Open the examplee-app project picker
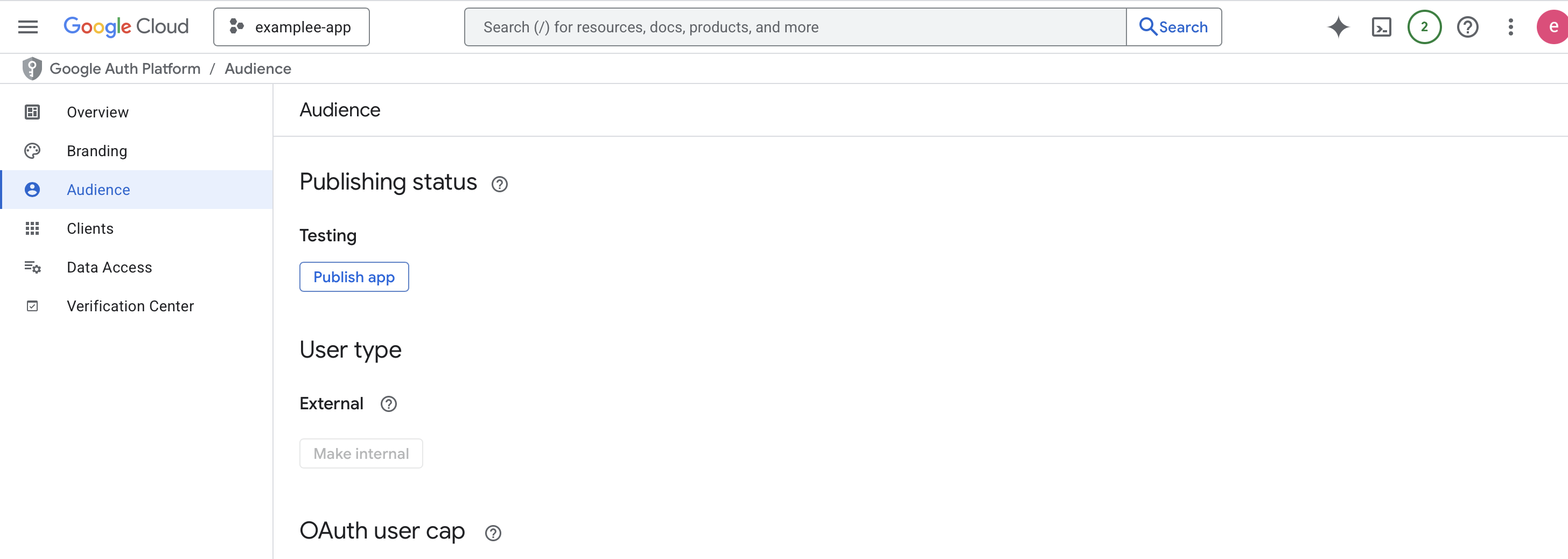Screen dimensions: 1568x559 click(x=291, y=27)
